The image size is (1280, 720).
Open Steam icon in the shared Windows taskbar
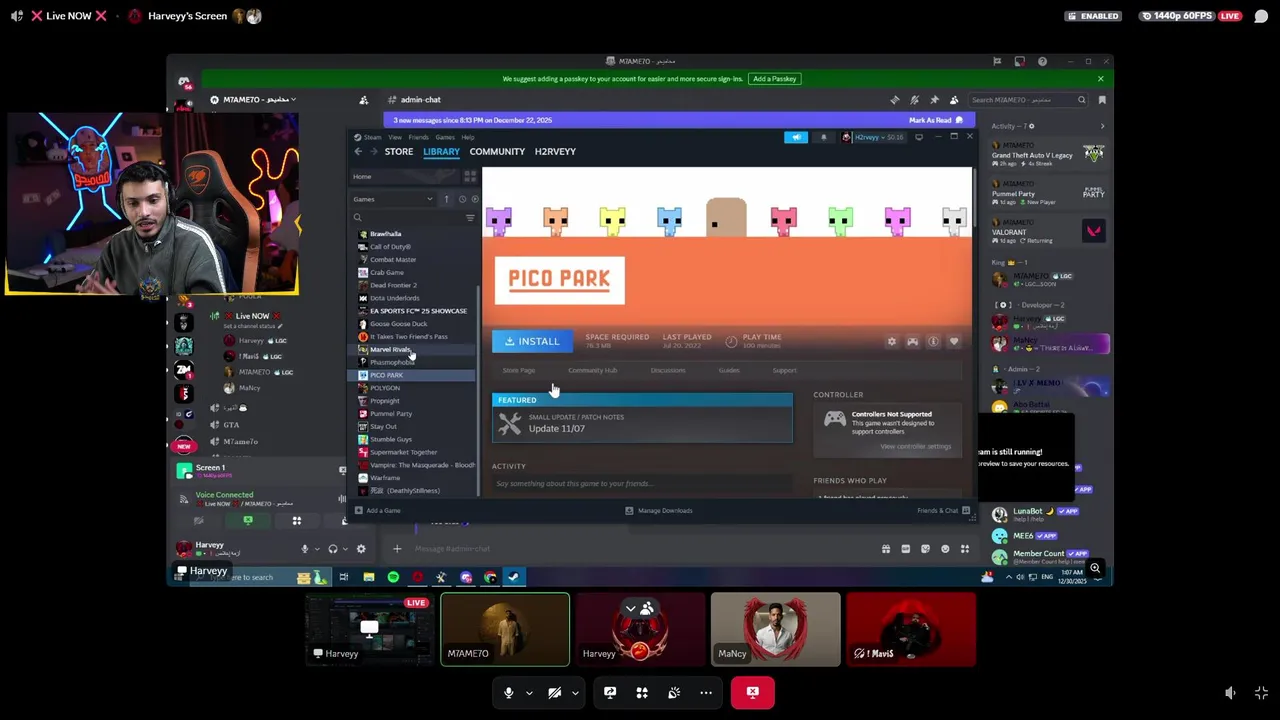click(x=513, y=577)
